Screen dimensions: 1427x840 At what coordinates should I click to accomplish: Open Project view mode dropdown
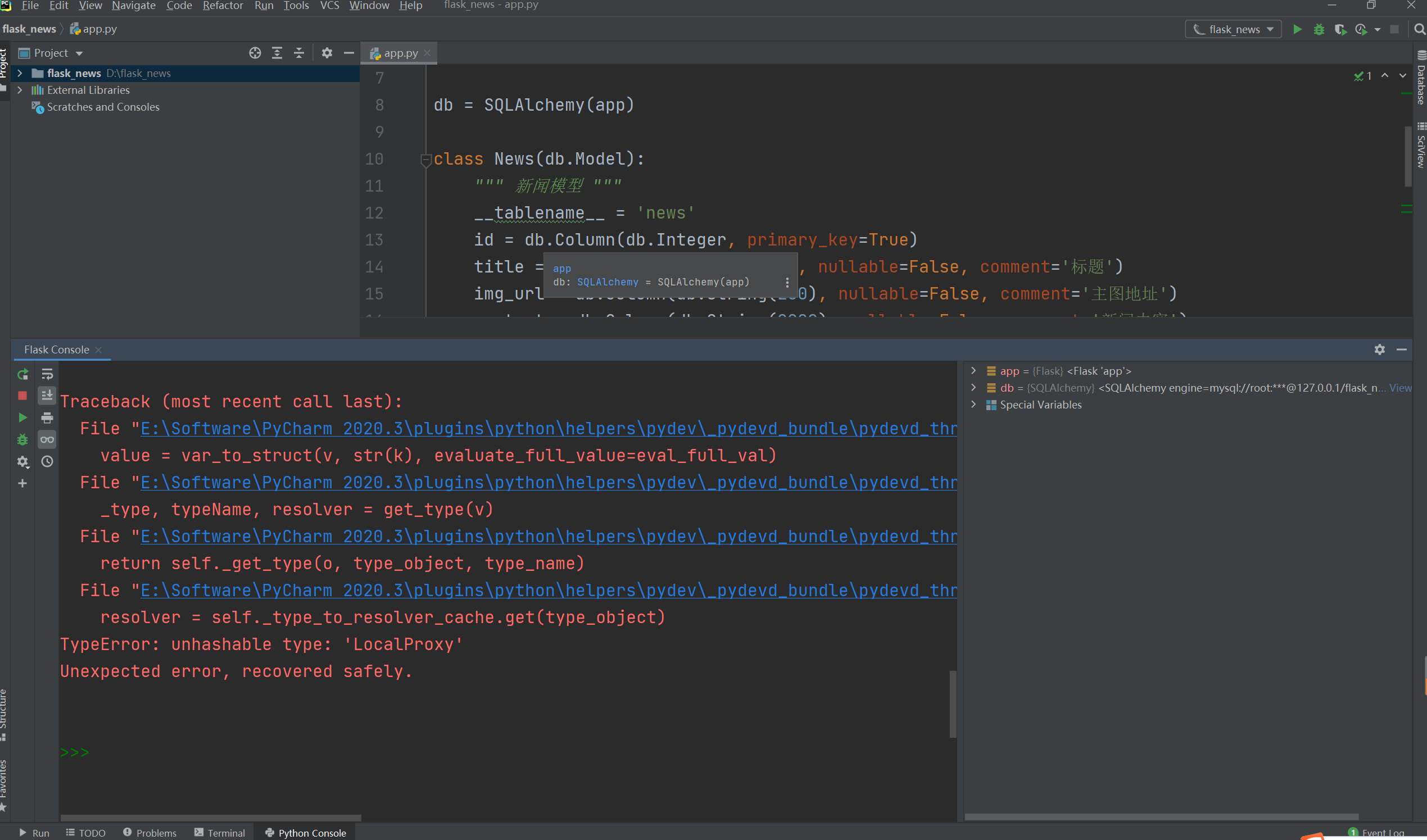(x=79, y=53)
